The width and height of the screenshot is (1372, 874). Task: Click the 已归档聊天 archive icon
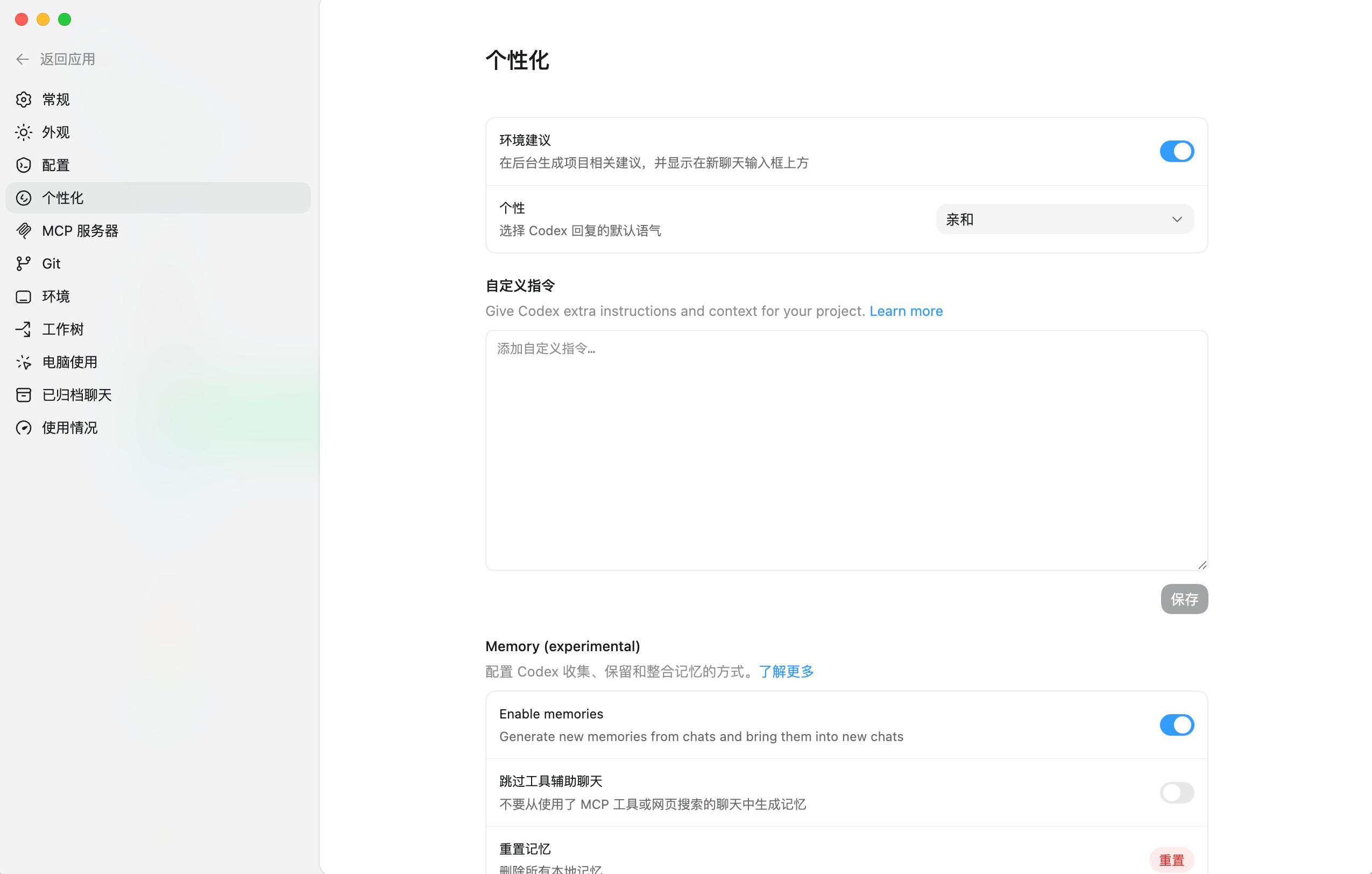[23, 395]
